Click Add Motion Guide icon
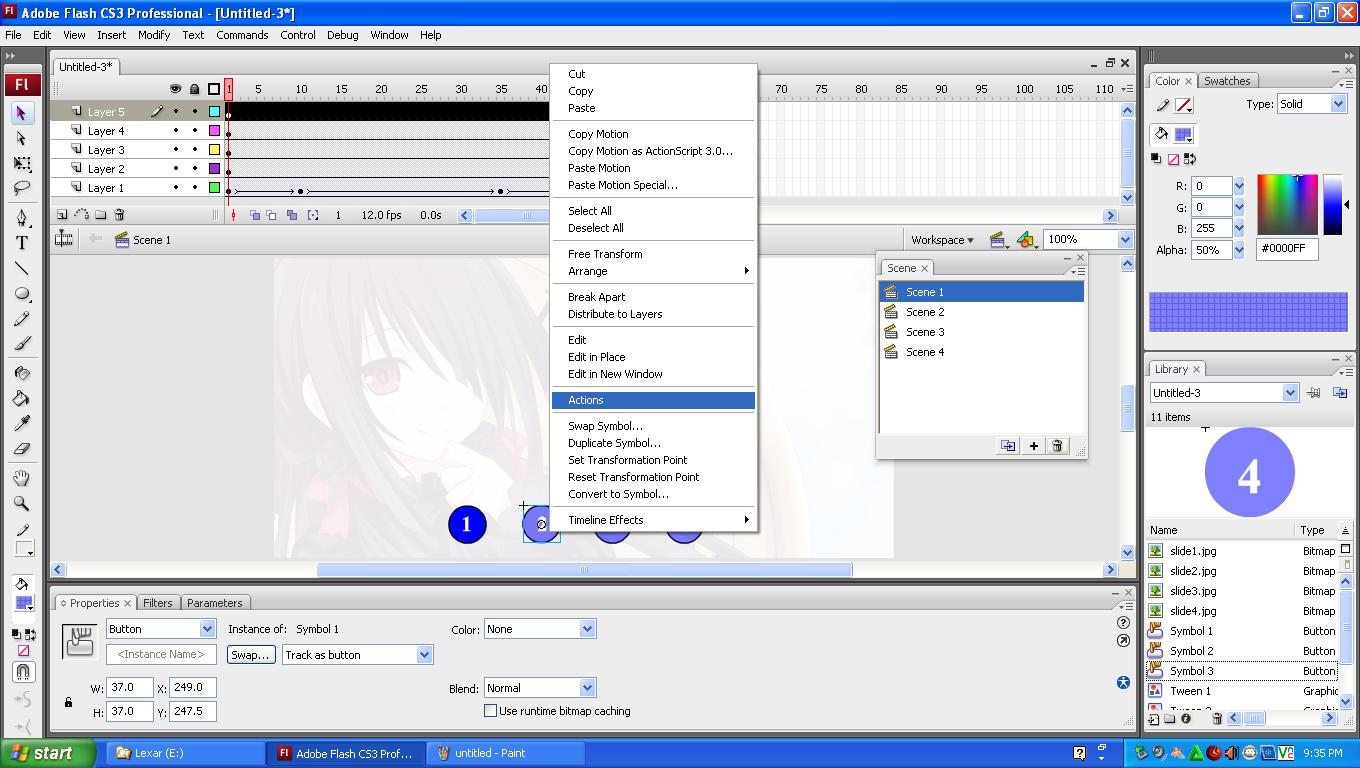Viewport: 1360px width, 768px height. 81,215
